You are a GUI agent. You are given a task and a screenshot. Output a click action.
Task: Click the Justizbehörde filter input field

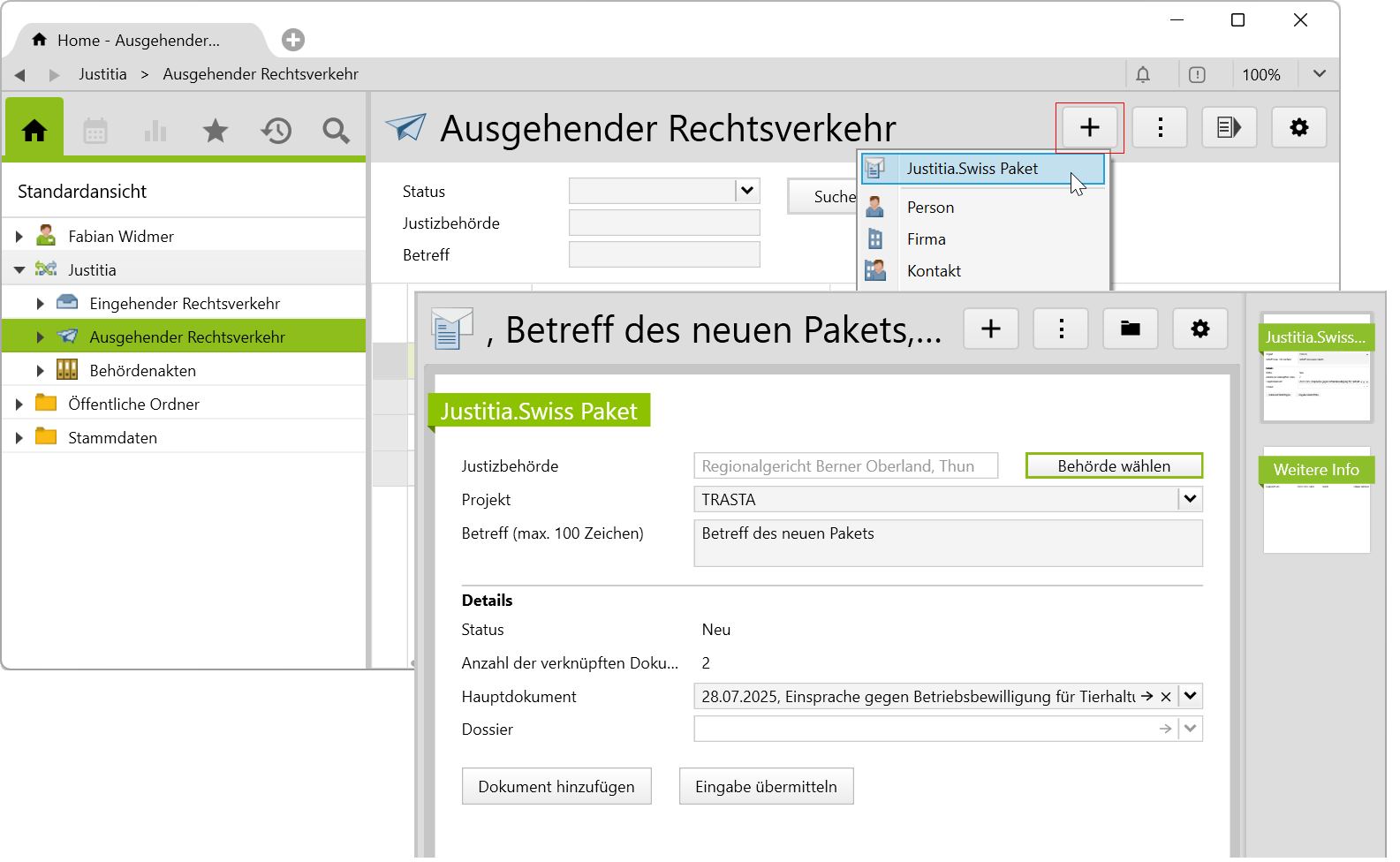coord(664,223)
